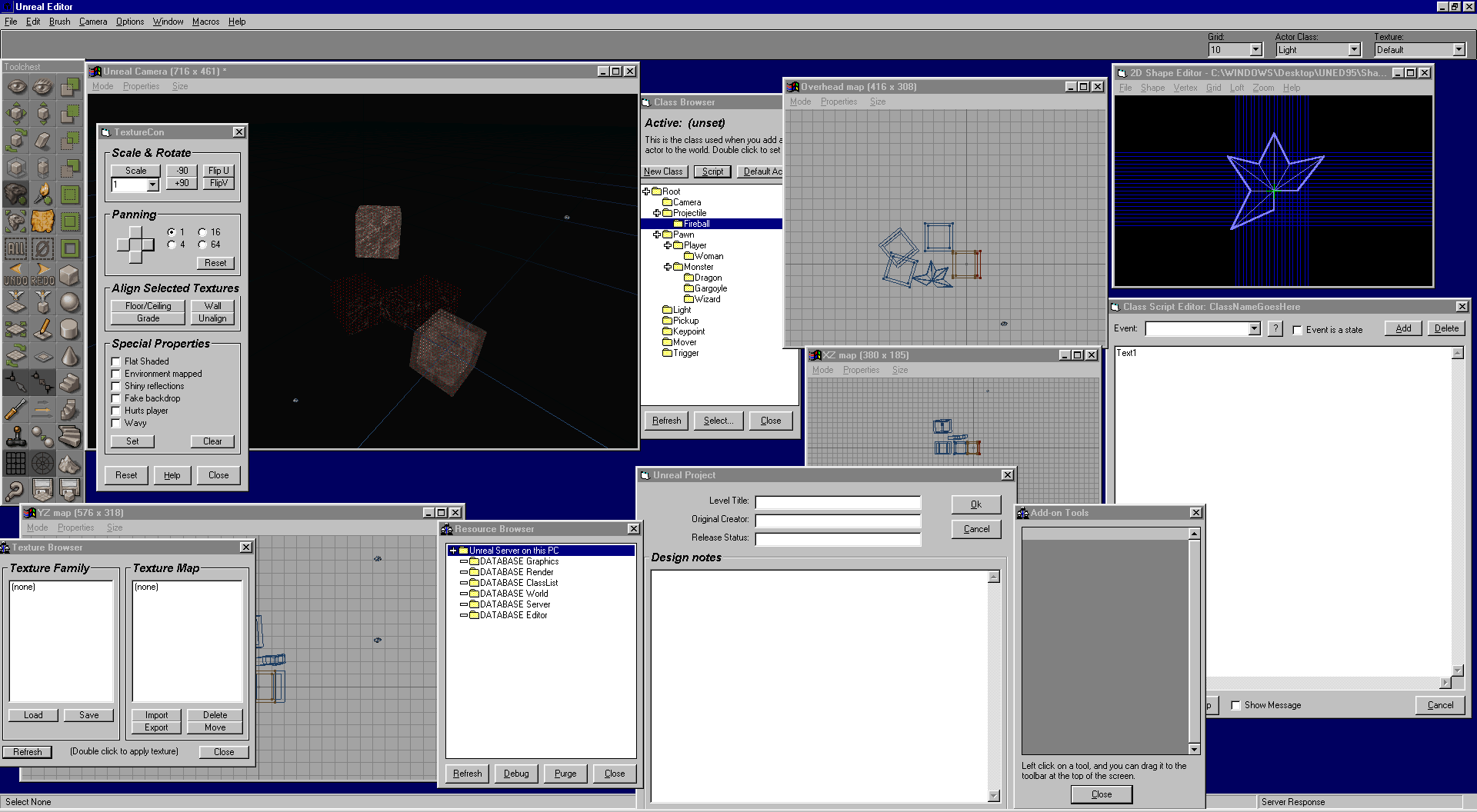The height and width of the screenshot is (812, 1477).
Task: Open the Texture dropdown in top bar
Action: (x=1459, y=50)
